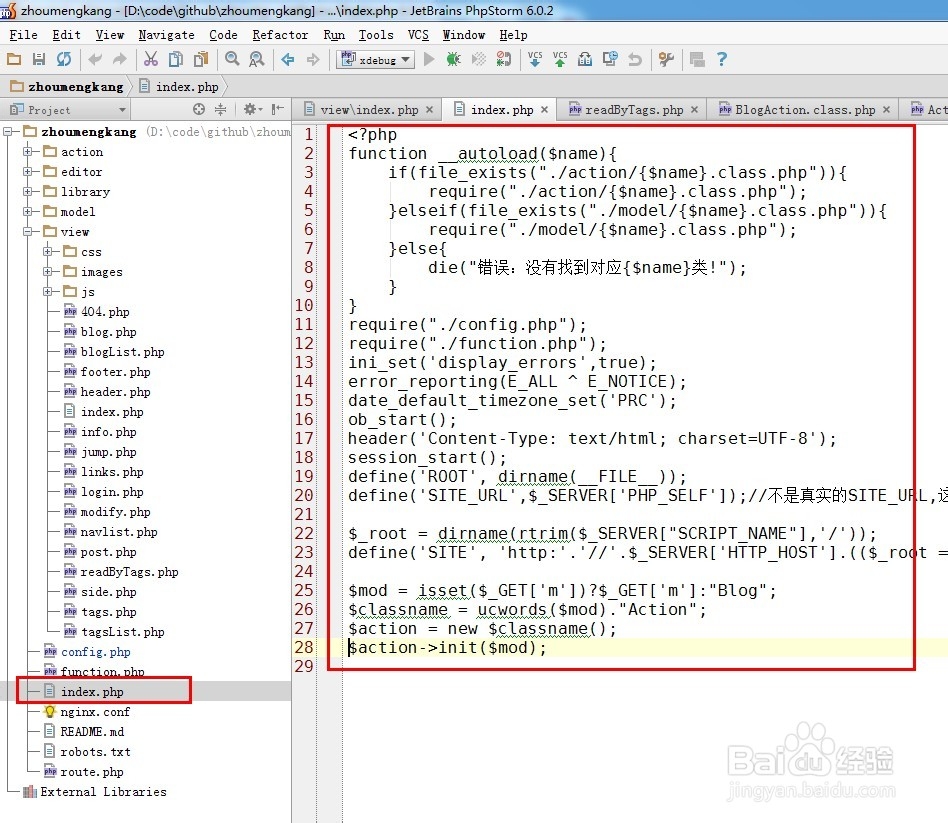This screenshot has height=823, width=948.
Task: Open Project panel gear settings
Action: (252, 109)
